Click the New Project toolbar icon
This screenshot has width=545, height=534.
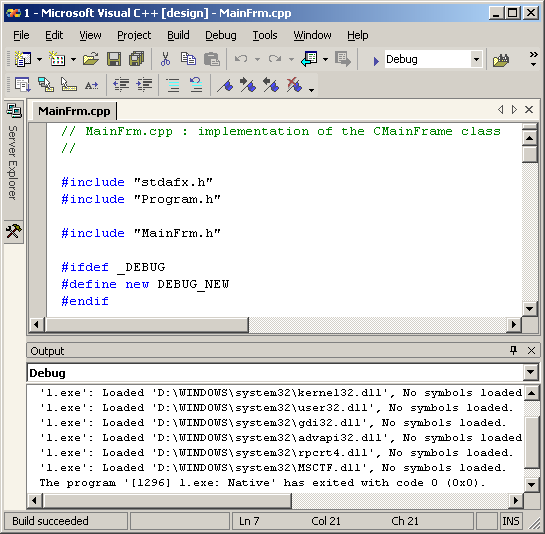tap(23, 59)
